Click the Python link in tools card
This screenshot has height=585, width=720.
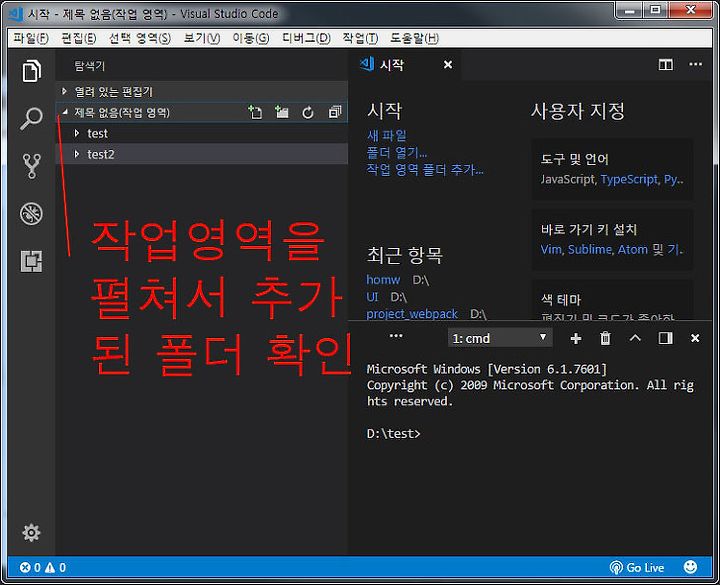[673, 179]
